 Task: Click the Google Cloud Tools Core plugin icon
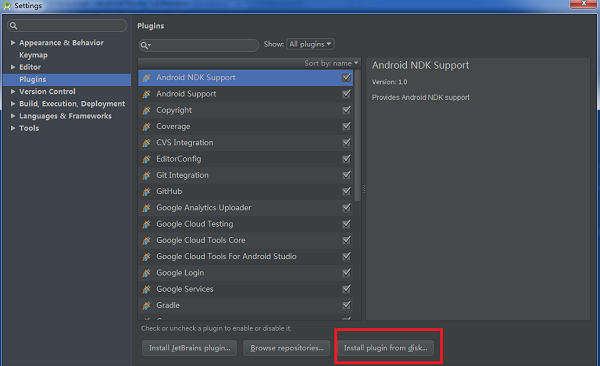(147, 240)
